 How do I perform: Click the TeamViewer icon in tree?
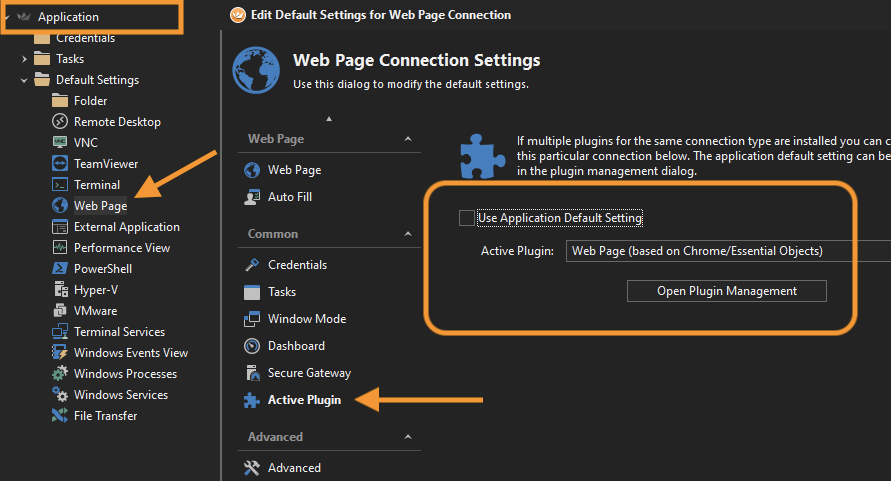coord(59,164)
